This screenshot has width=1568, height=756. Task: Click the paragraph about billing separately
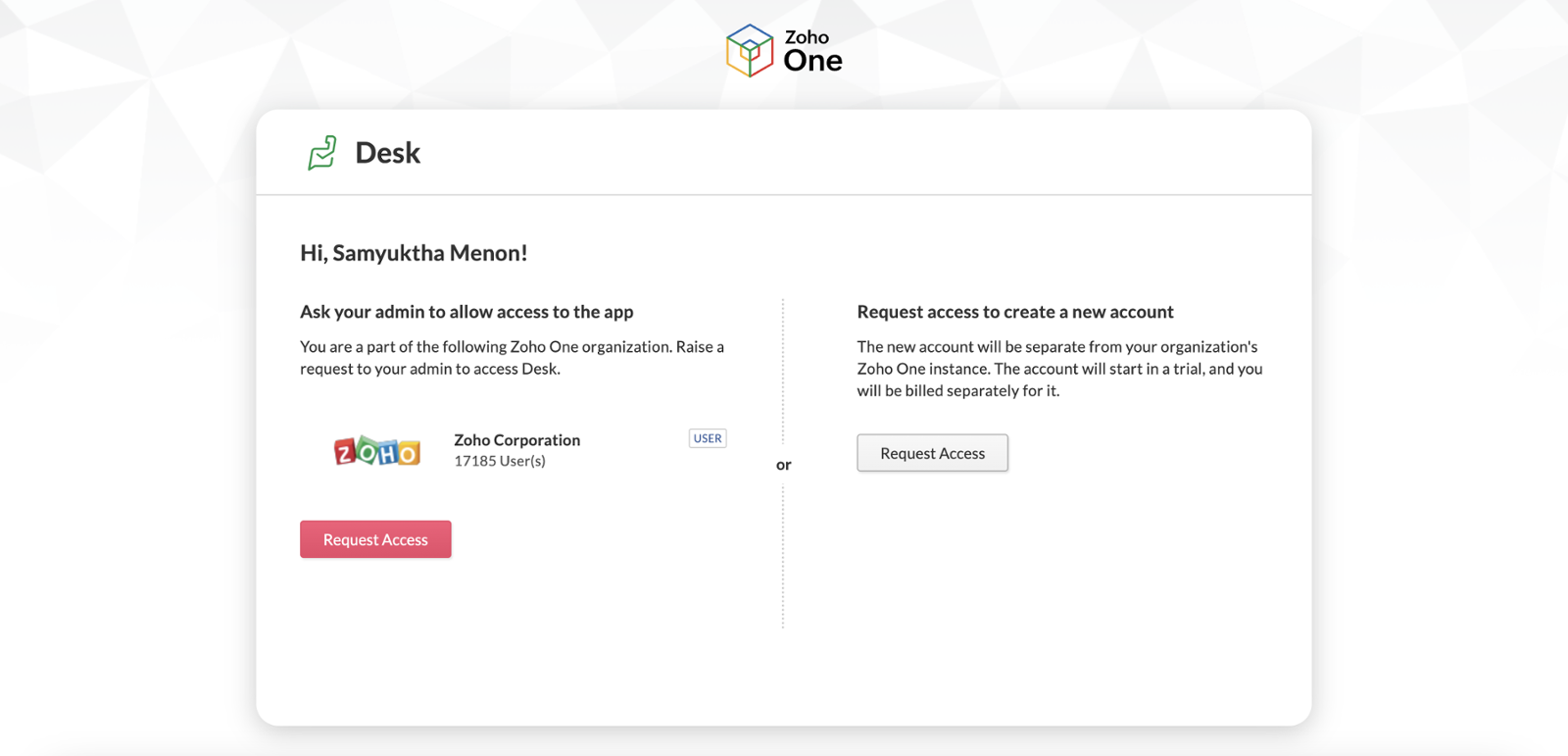[x=1058, y=369]
